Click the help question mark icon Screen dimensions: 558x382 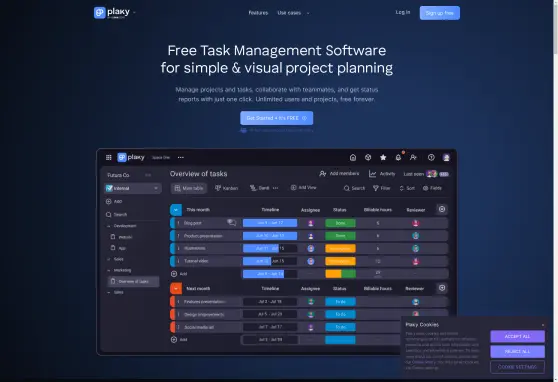(431, 157)
